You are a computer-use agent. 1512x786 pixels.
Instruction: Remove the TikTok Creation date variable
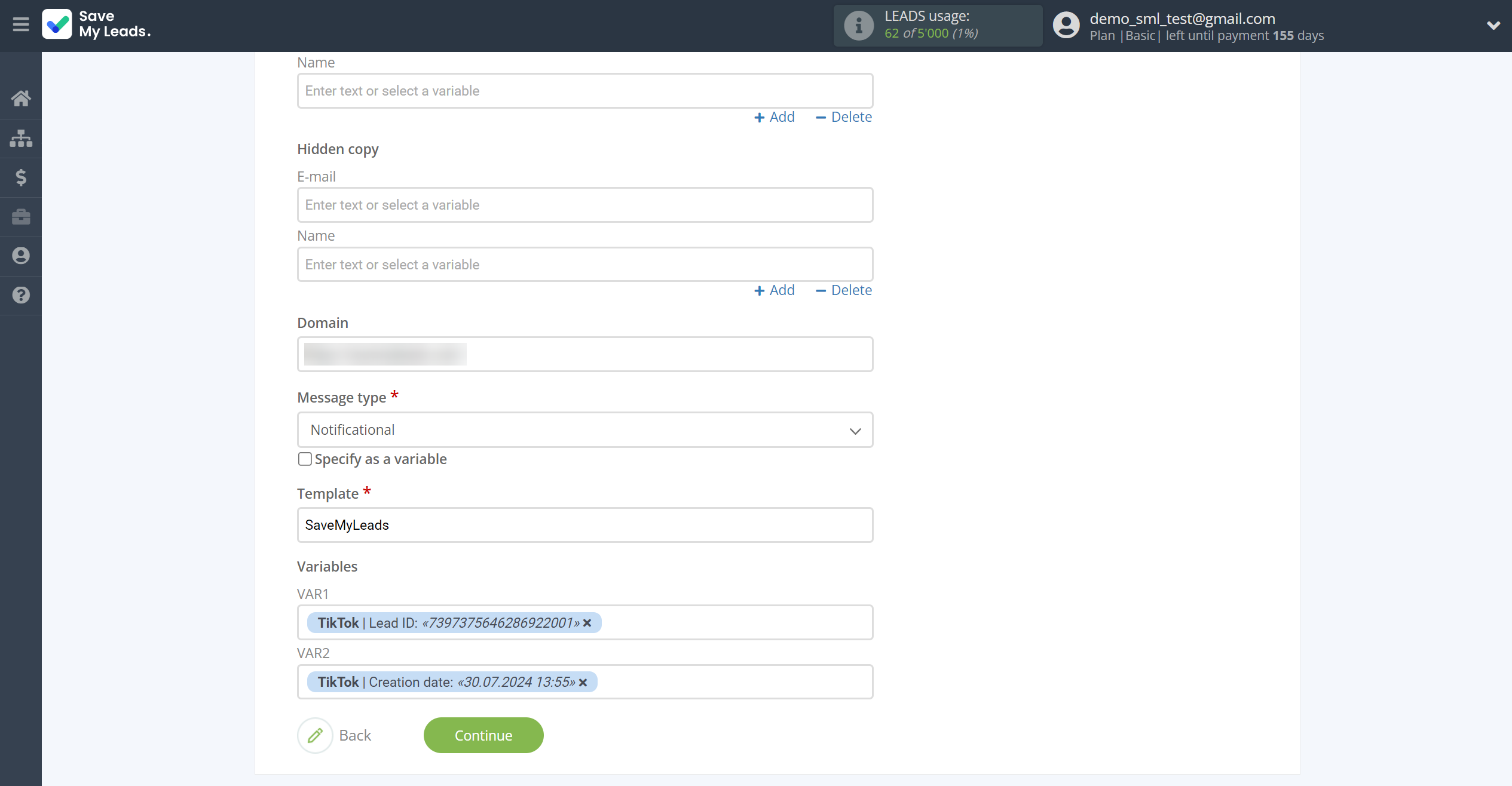coord(583,682)
